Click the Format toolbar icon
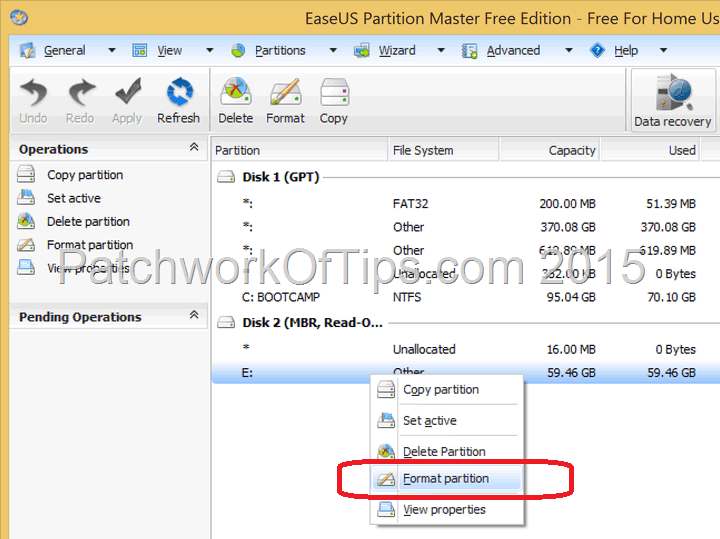Image resolution: width=720 pixels, height=539 pixels. pos(285,92)
